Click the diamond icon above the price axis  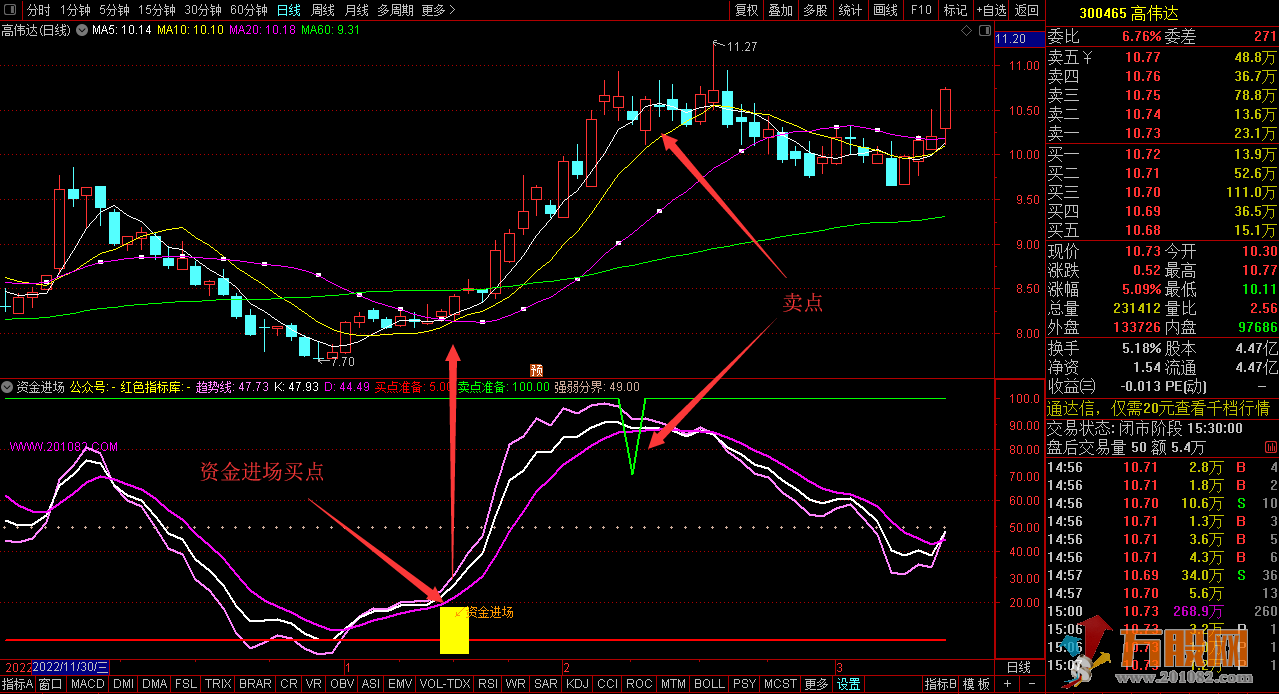(x=967, y=30)
